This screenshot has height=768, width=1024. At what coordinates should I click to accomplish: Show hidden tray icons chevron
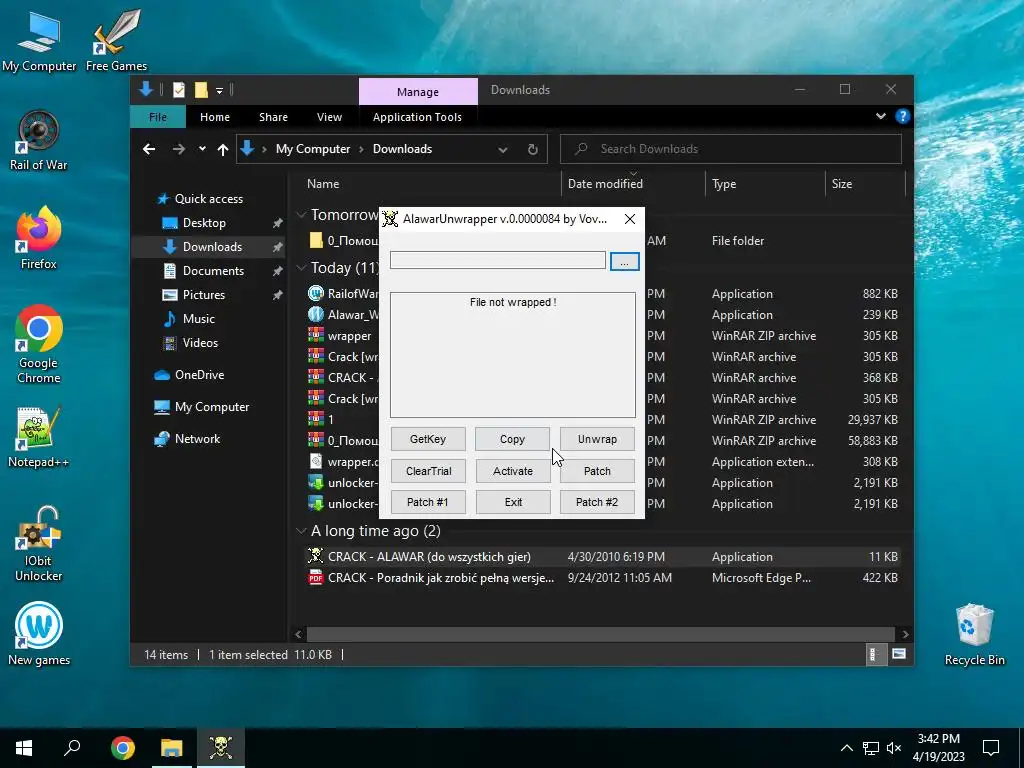click(846, 748)
